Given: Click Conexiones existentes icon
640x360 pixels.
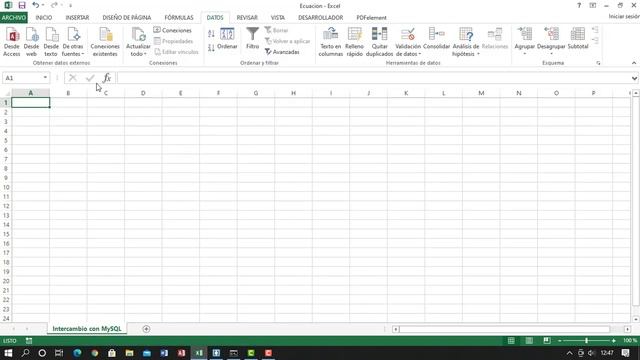Looking at the screenshot, I should (x=105, y=42).
